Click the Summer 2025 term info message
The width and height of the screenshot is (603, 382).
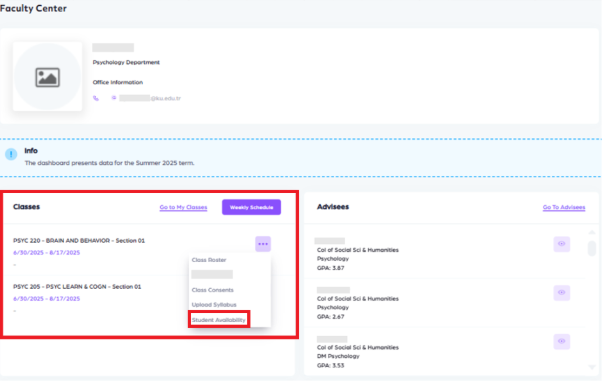tap(110, 163)
